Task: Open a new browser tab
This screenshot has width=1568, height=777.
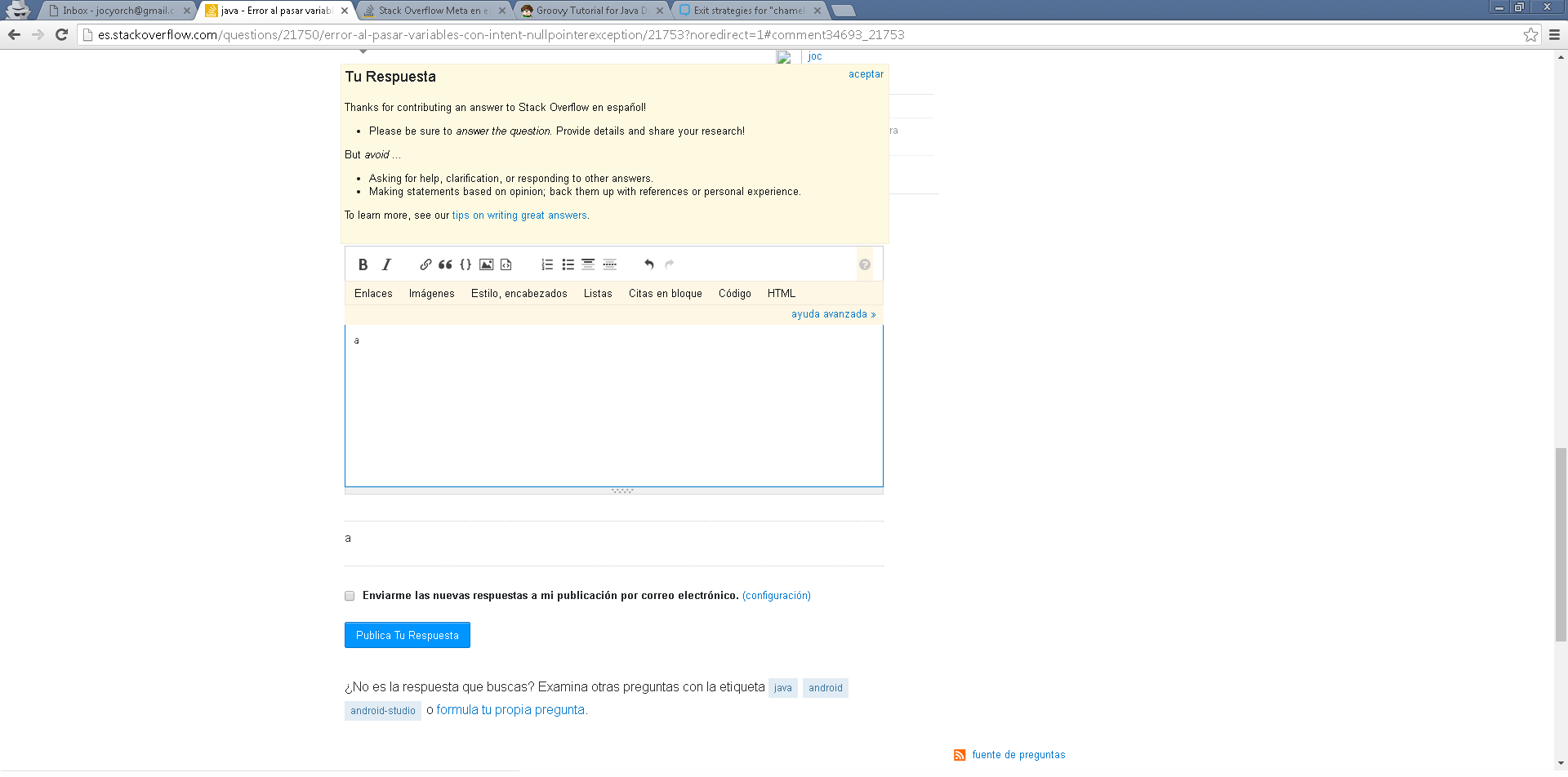Action: [x=843, y=11]
